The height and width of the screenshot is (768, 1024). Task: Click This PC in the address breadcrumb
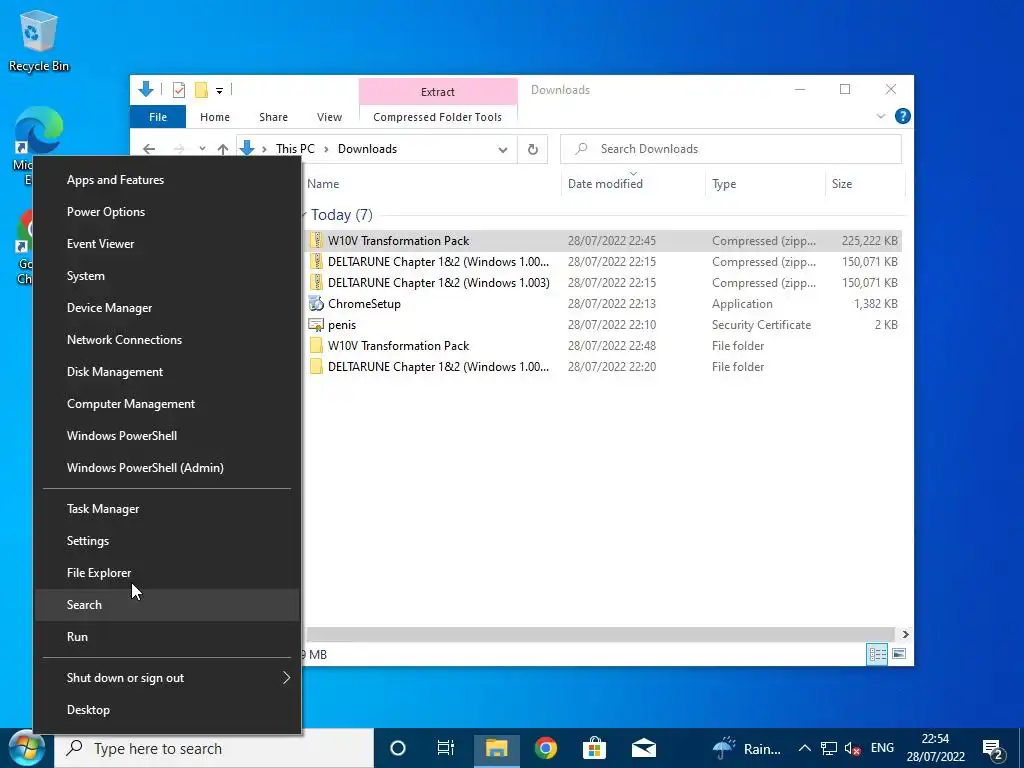point(295,149)
